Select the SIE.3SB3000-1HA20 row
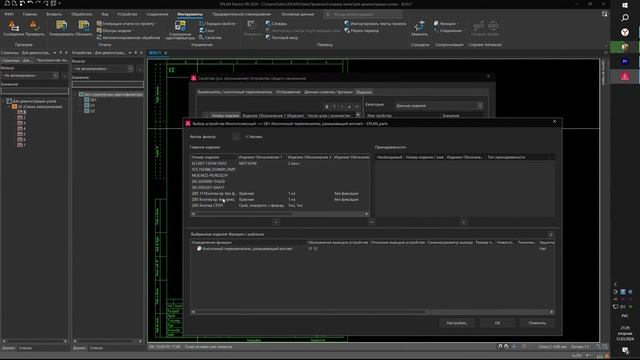 click(x=280, y=182)
